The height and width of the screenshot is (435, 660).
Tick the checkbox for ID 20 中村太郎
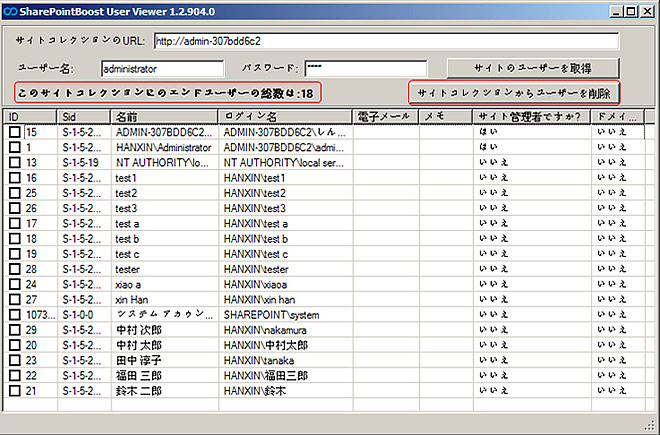click(15, 345)
